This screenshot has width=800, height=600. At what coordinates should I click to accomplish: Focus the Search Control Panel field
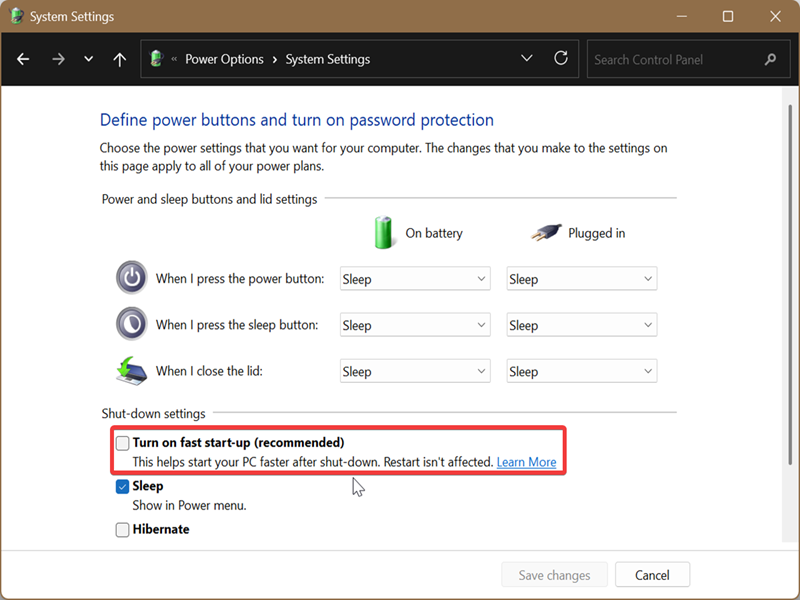(x=688, y=59)
